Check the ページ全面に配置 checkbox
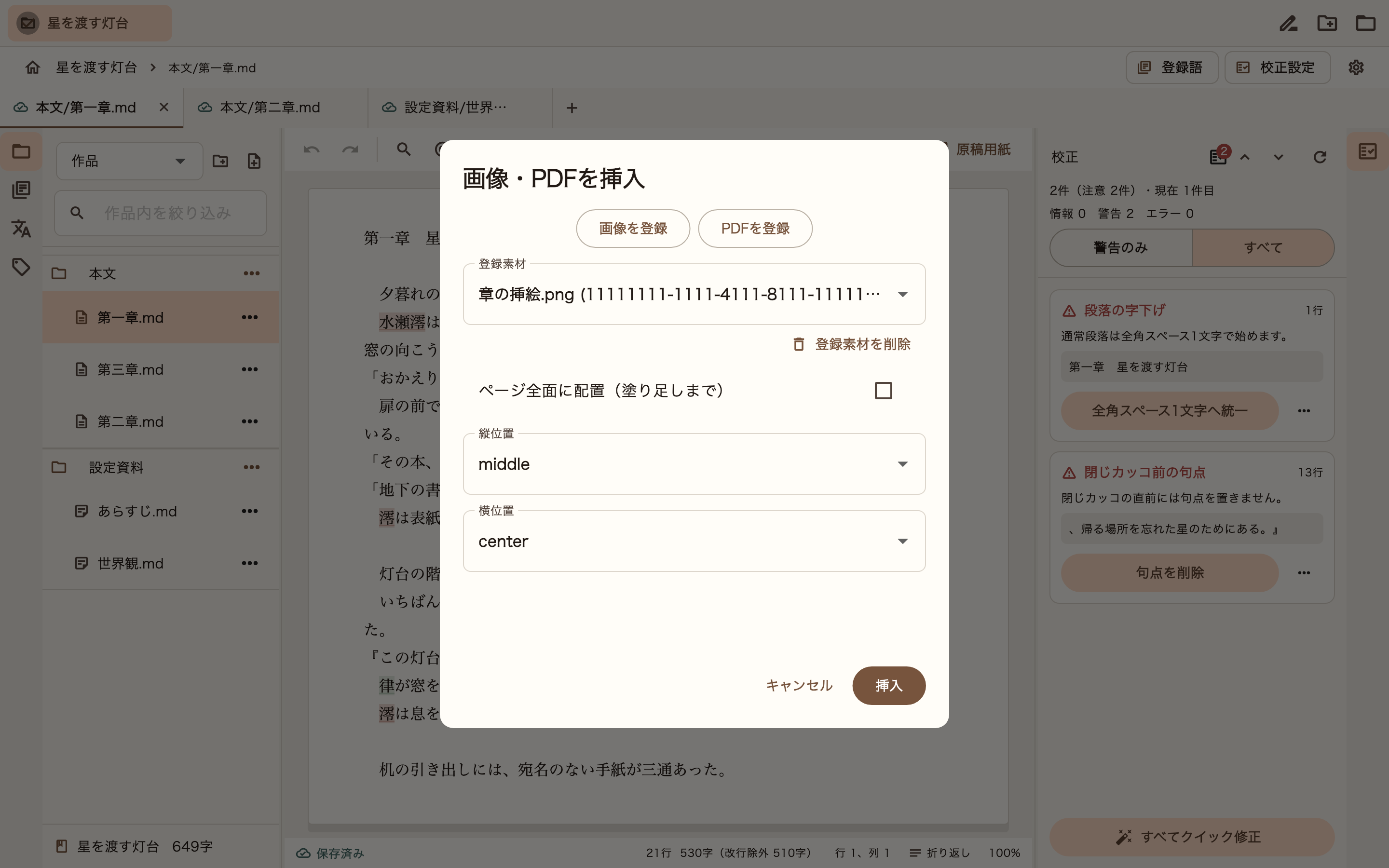The image size is (1389, 868). (883, 391)
